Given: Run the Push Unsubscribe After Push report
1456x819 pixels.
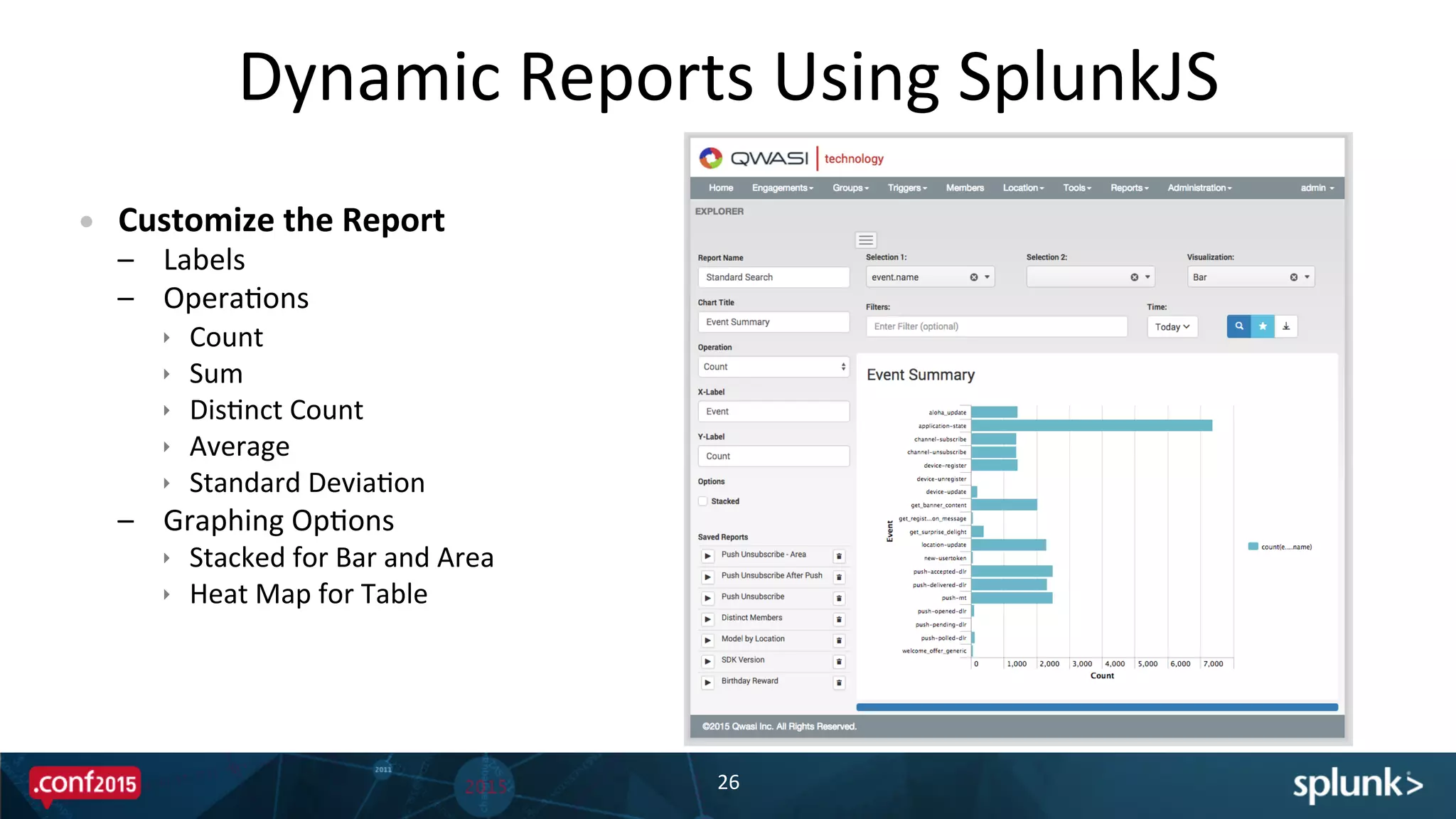Looking at the screenshot, I should [707, 577].
